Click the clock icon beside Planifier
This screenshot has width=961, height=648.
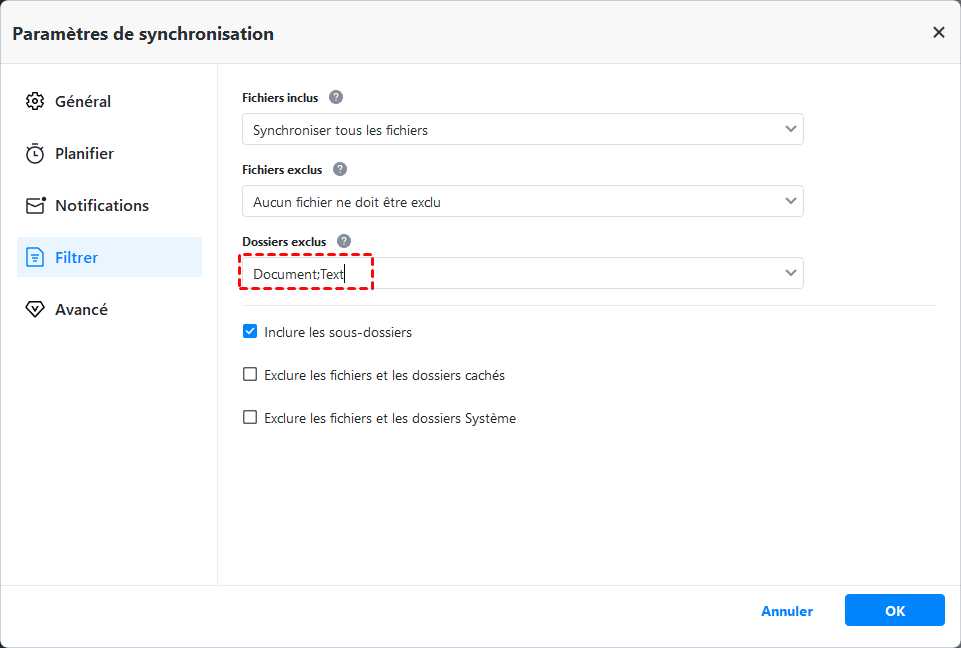tap(35, 153)
